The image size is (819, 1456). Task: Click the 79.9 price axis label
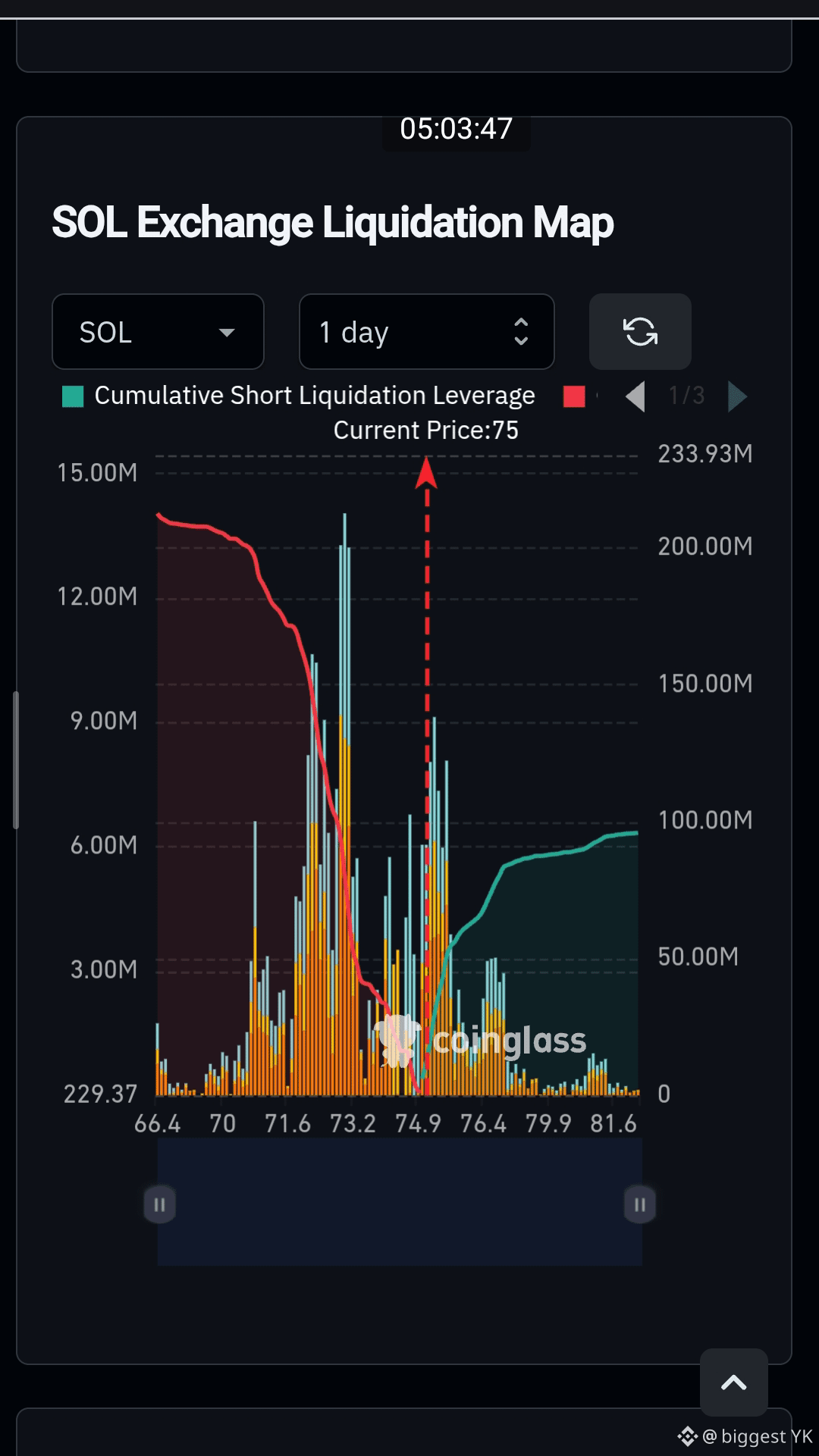pyautogui.click(x=549, y=1123)
